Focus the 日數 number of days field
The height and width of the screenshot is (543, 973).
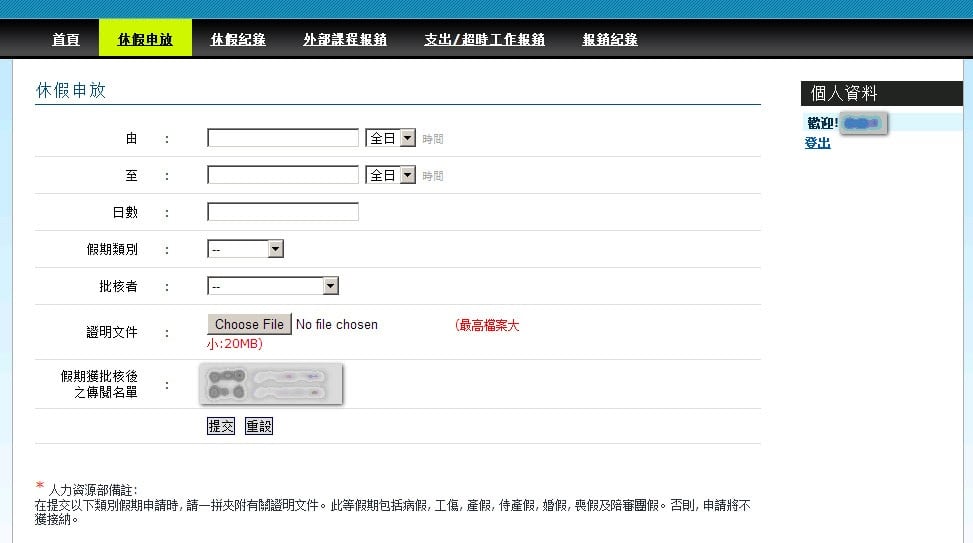coord(283,212)
